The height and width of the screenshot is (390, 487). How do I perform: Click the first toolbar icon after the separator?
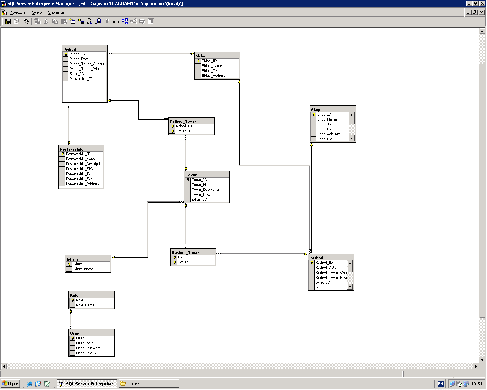(x=37, y=21)
